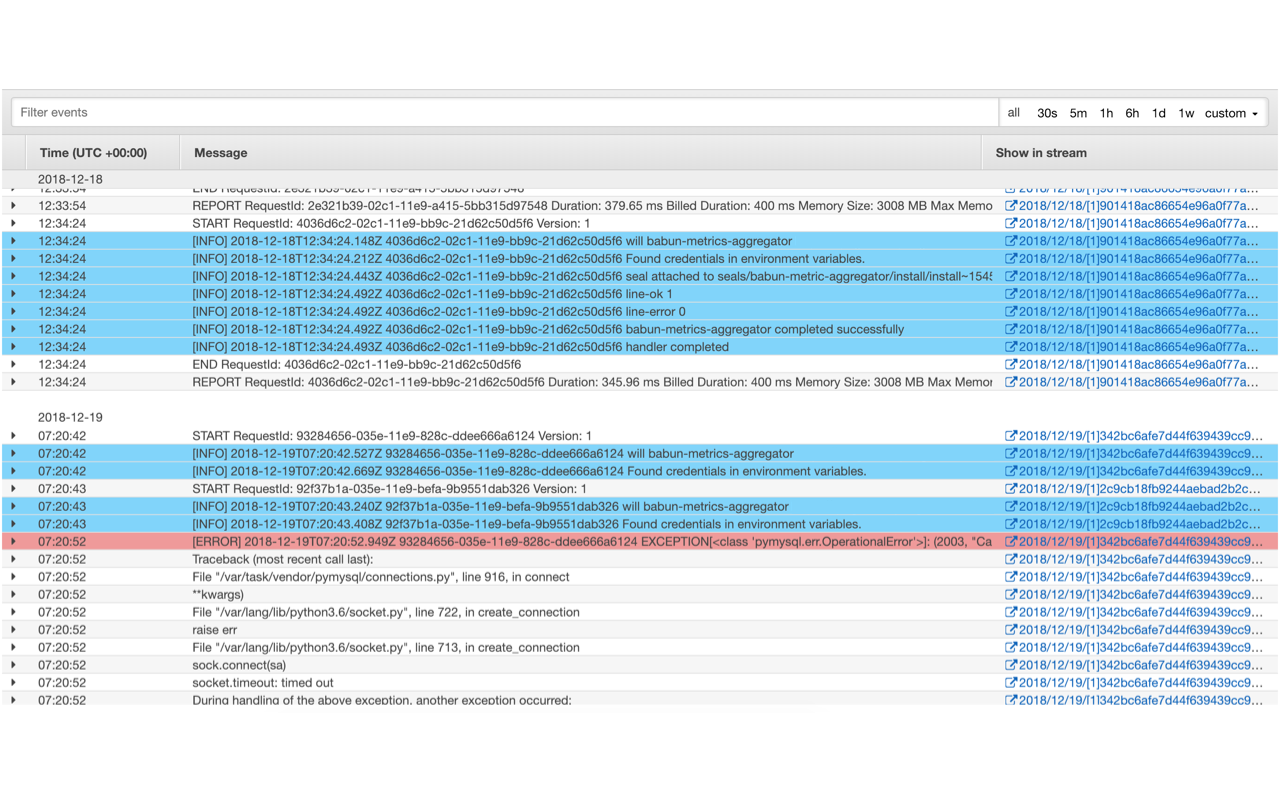Open stream icon on line-error 0 row
This screenshot has width=1280, height=800.
1010,312
